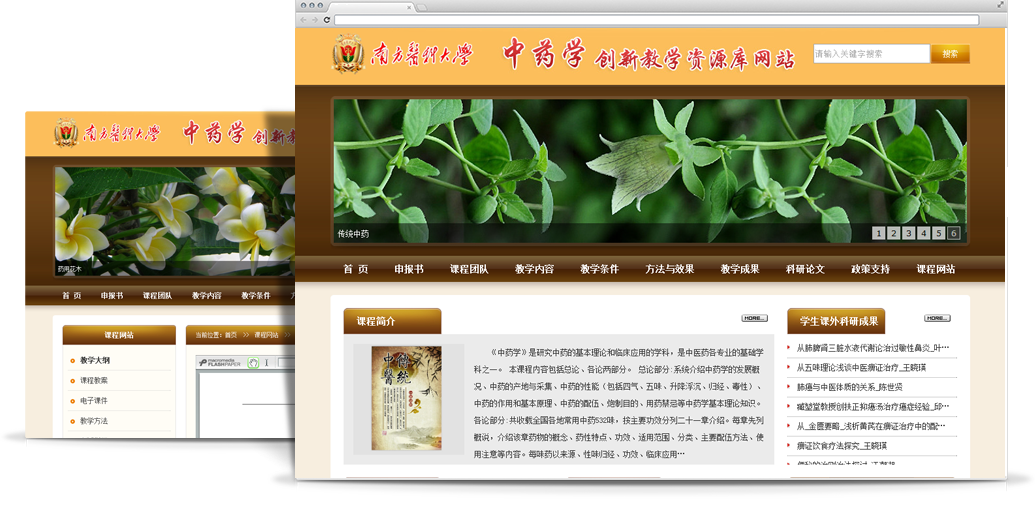Go to 科研论文 in front navigation bar

point(805,269)
